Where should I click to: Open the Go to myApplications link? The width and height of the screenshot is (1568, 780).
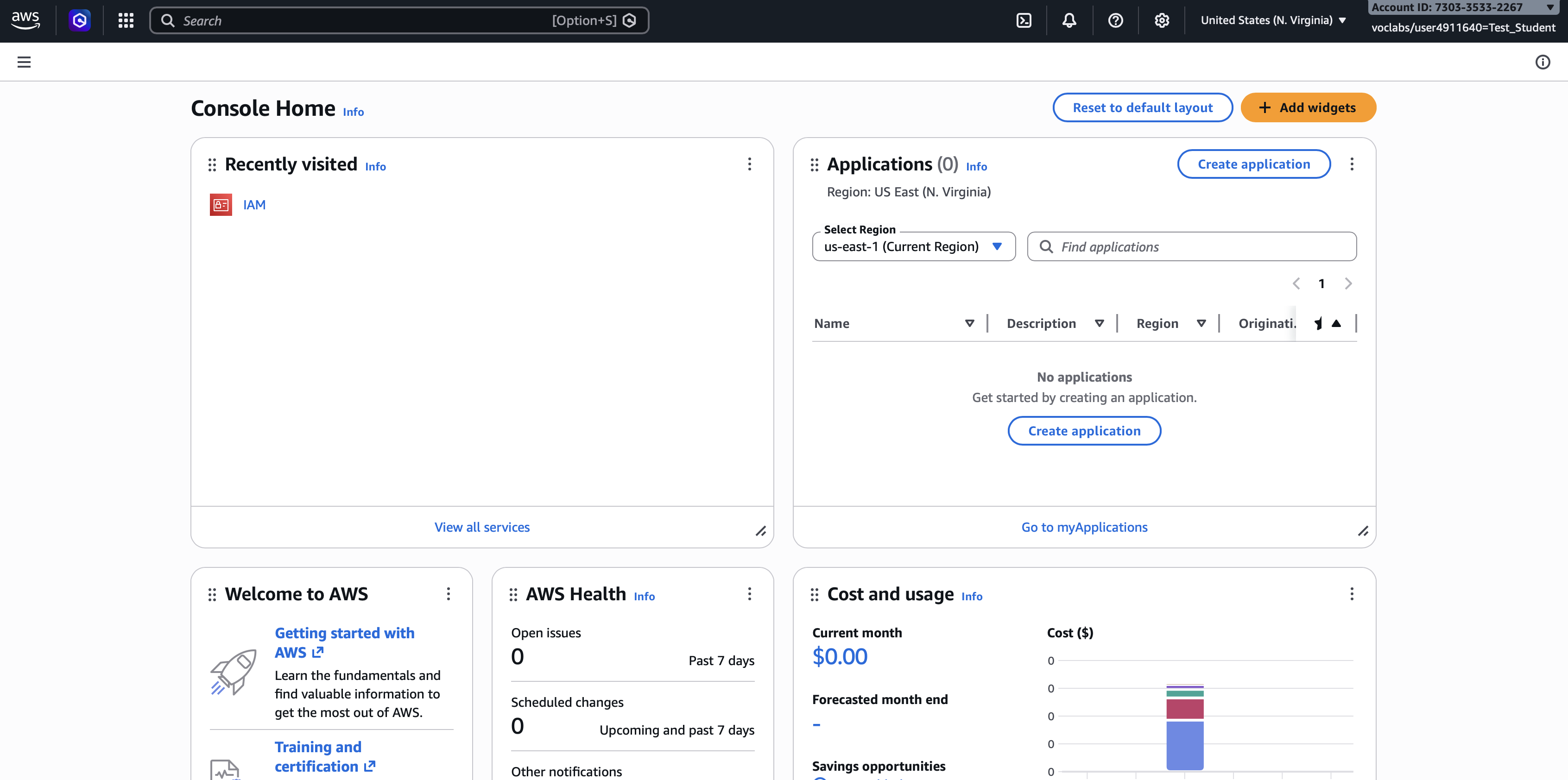tap(1084, 528)
